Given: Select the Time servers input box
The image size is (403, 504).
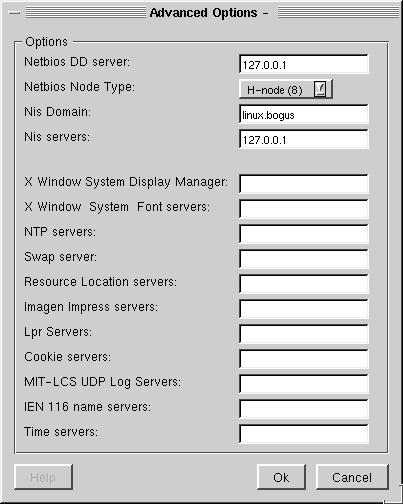Looking at the screenshot, I should pos(304,434).
